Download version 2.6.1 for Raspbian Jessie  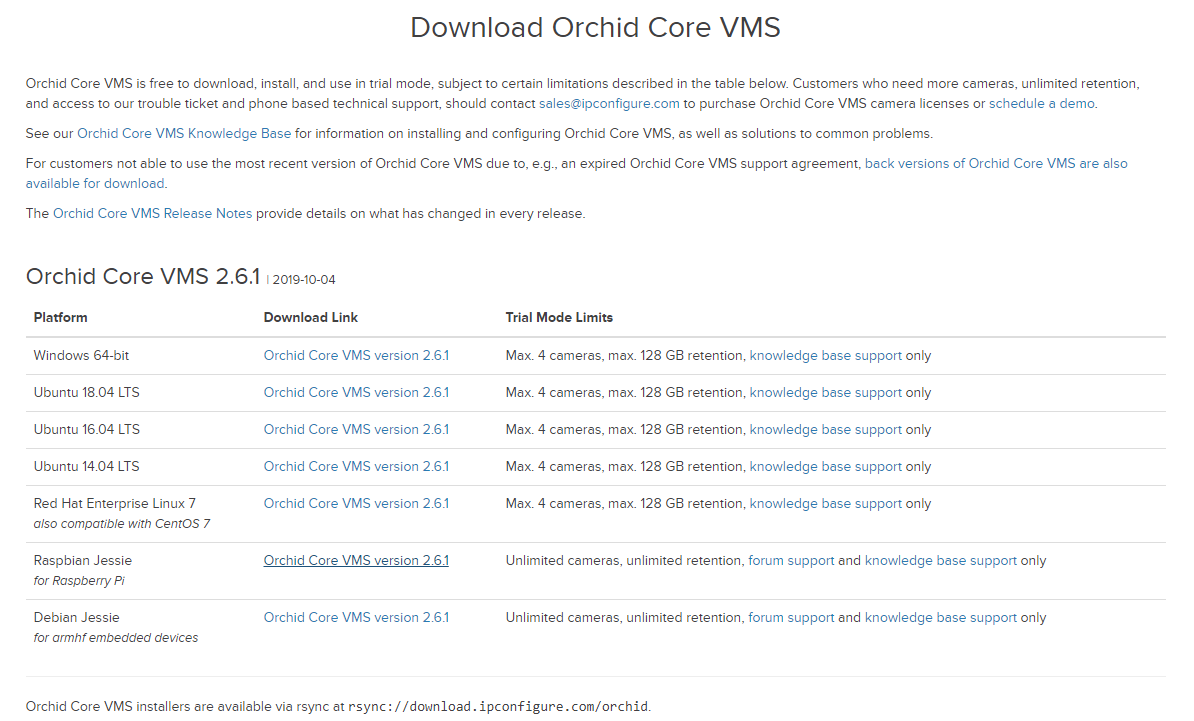(x=356, y=560)
